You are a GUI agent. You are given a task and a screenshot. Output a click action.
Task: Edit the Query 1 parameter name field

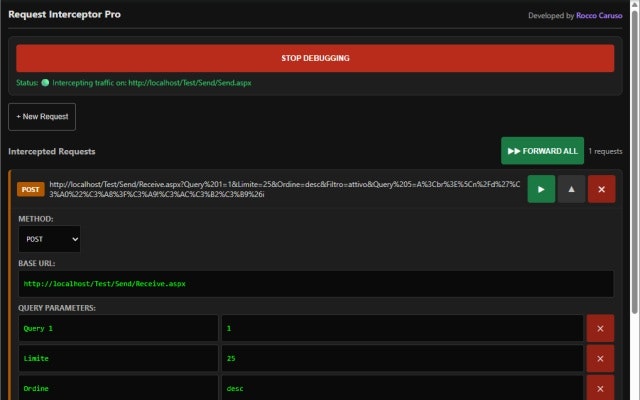coord(118,328)
